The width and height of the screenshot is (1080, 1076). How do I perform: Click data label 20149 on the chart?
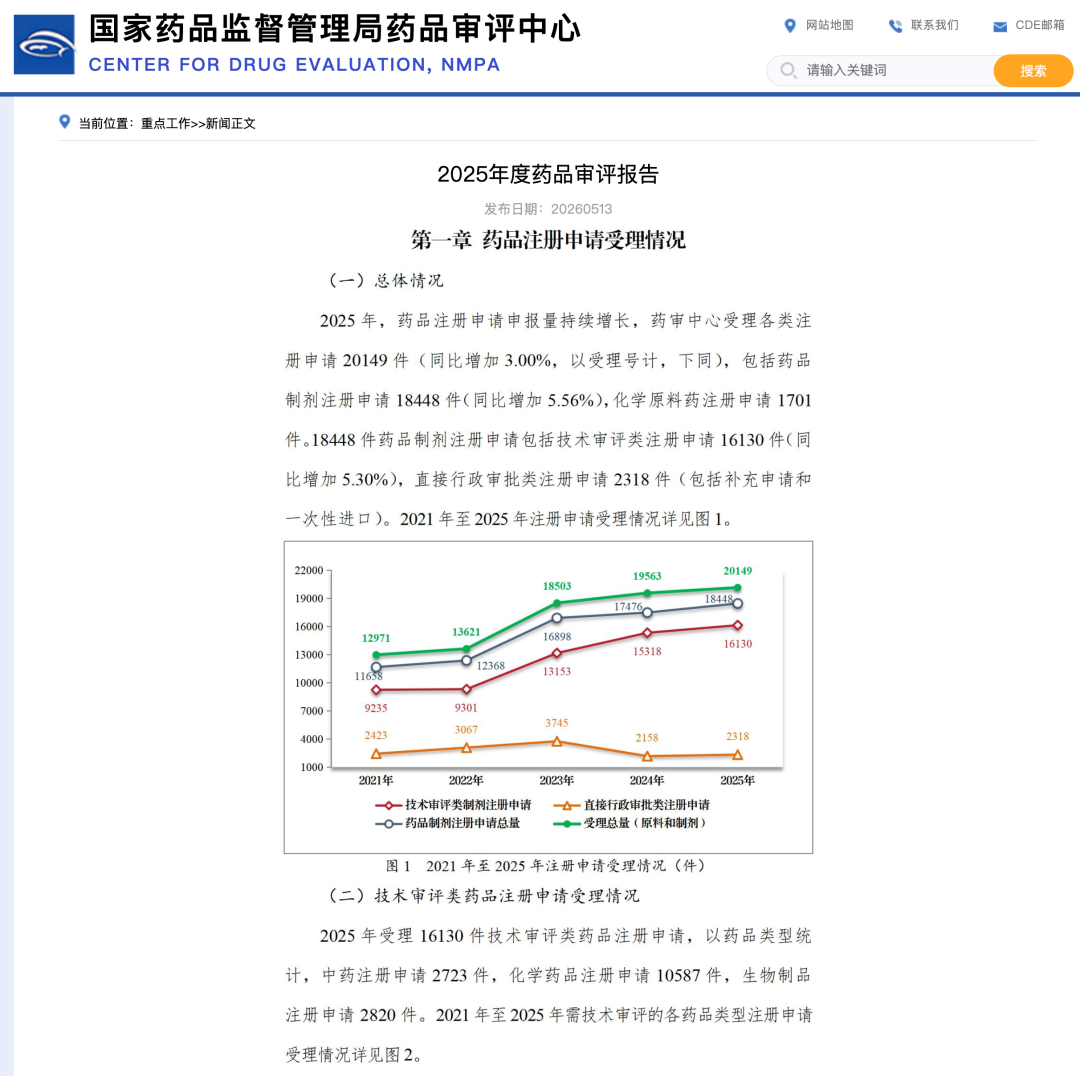[737, 571]
